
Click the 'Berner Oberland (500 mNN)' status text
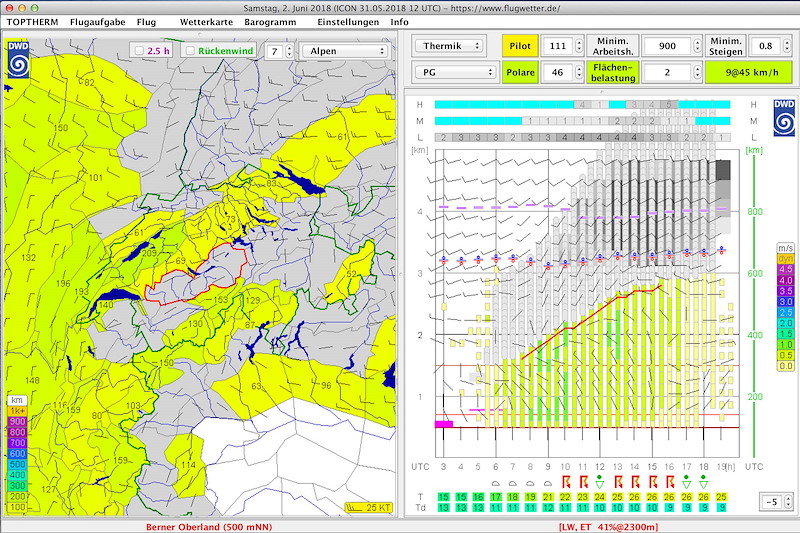tap(209, 527)
